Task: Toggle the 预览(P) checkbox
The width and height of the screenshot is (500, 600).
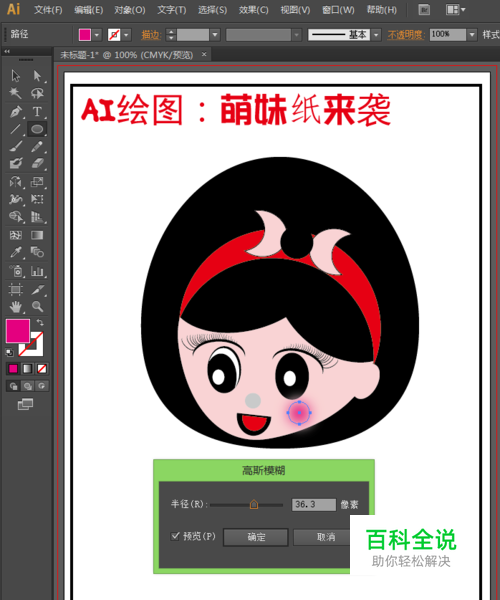Action: coord(175,536)
